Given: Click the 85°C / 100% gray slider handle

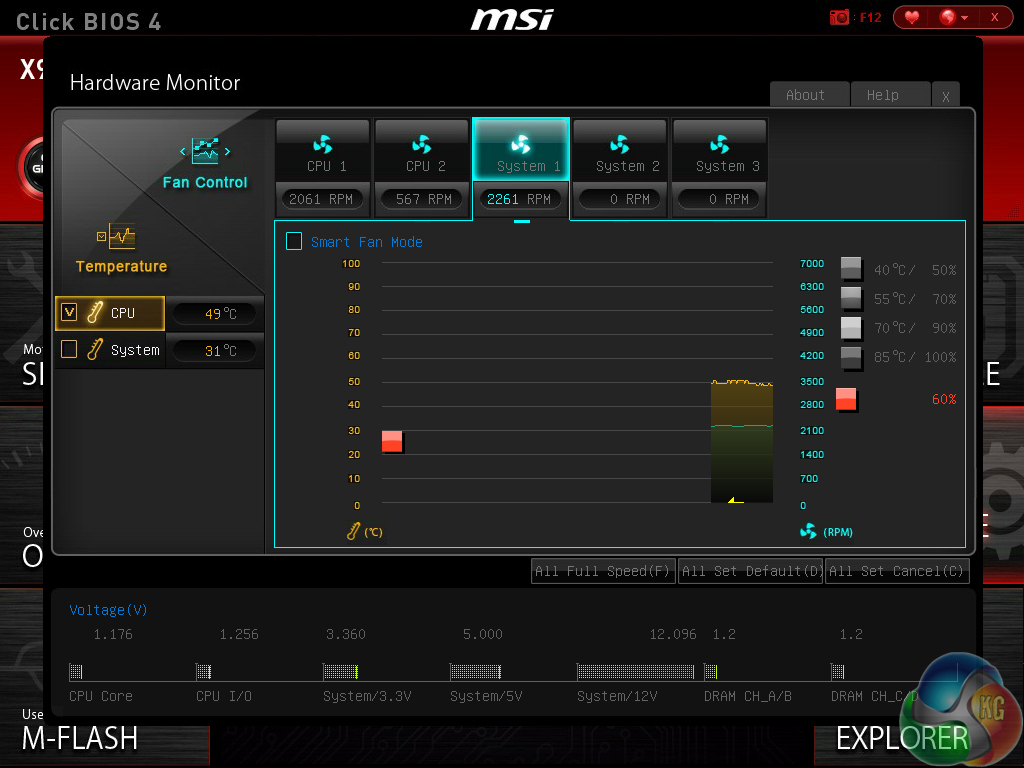Looking at the screenshot, I should 851,358.
